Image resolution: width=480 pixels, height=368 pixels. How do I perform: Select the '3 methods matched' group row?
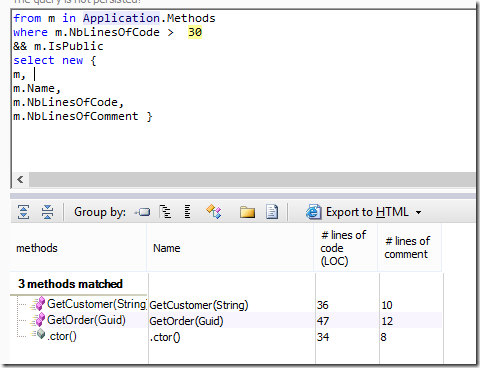pos(70,284)
